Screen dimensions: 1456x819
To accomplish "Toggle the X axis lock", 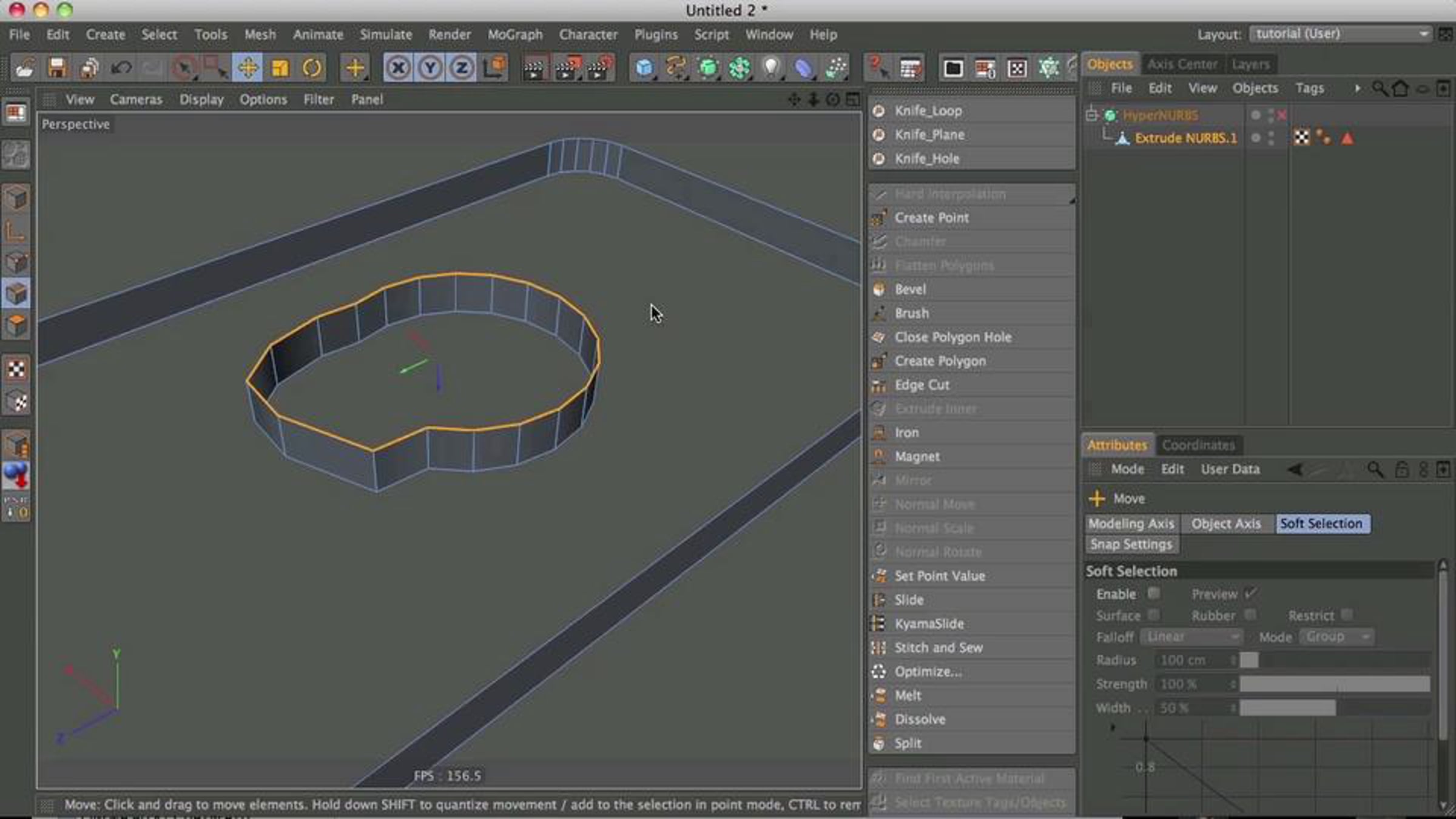I will pyautogui.click(x=398, y=67).
